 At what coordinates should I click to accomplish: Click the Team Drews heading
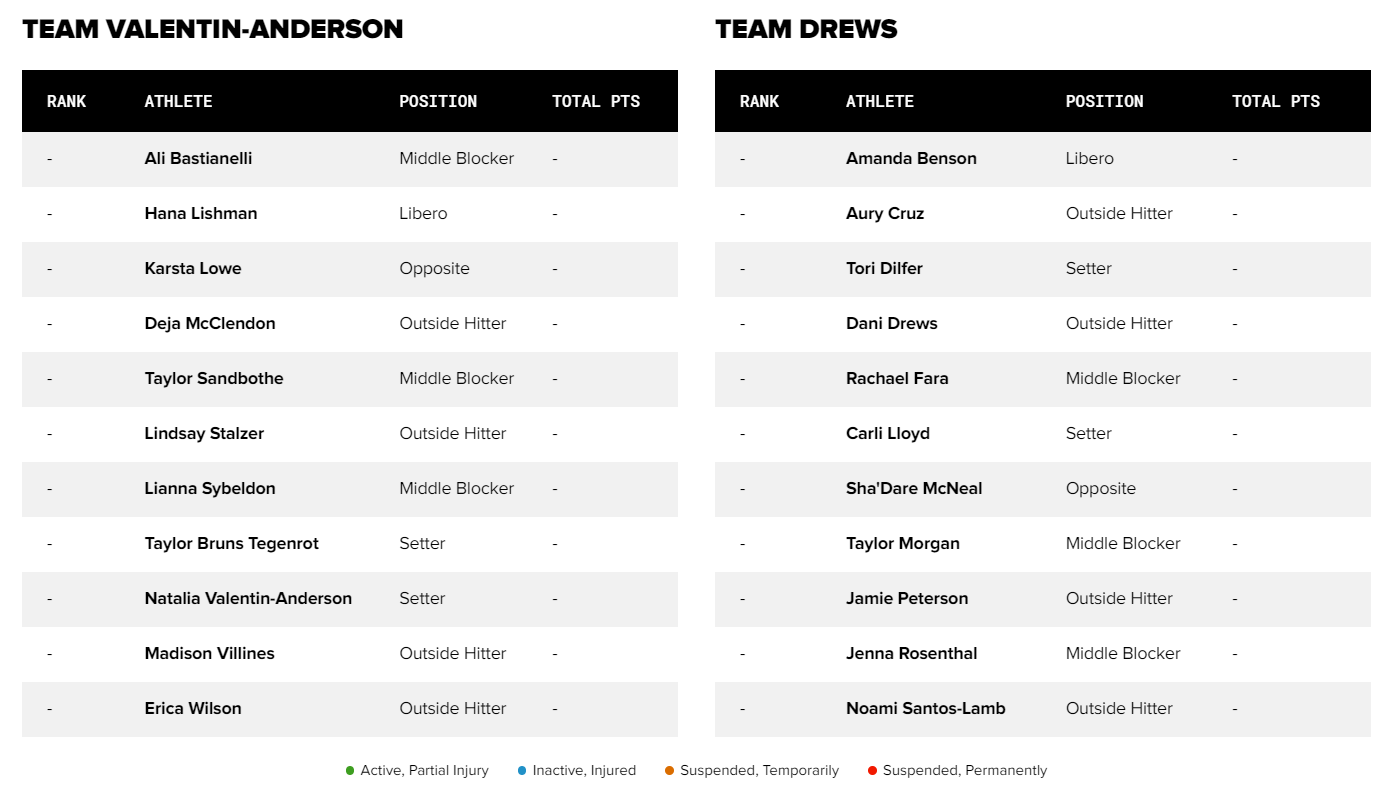(x=806, y=30)
